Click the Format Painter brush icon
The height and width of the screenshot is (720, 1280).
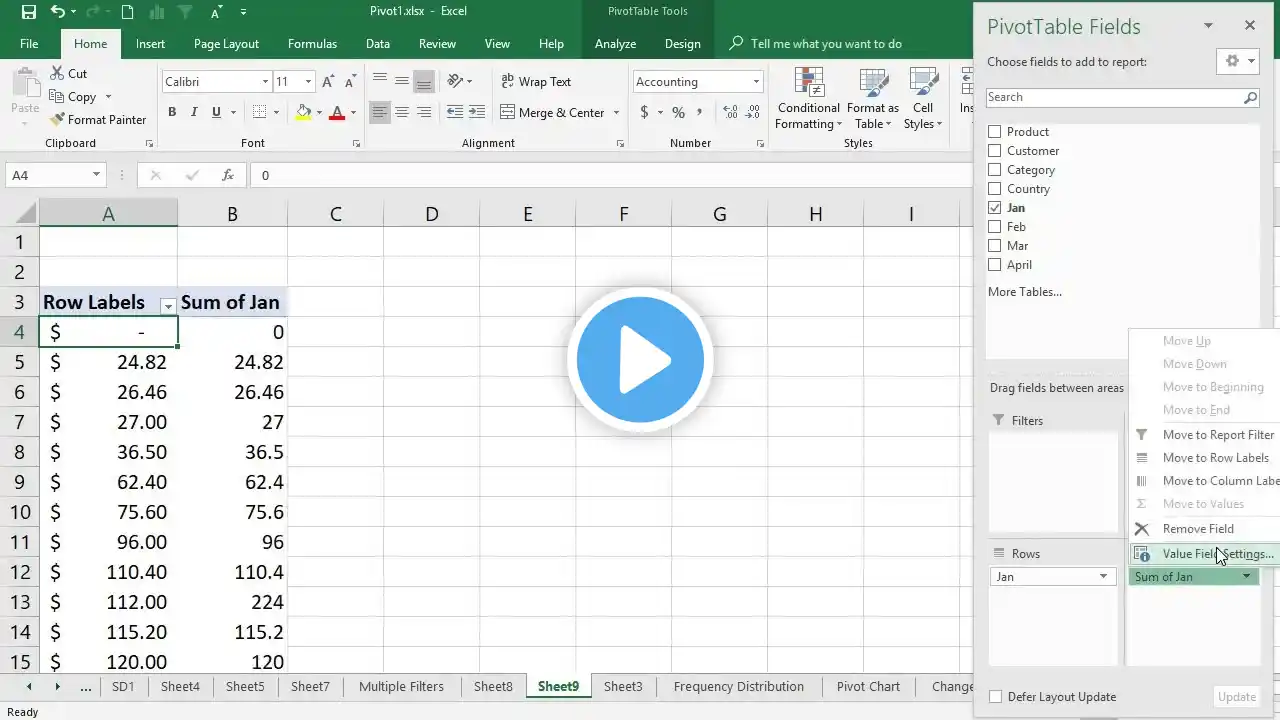57,120
